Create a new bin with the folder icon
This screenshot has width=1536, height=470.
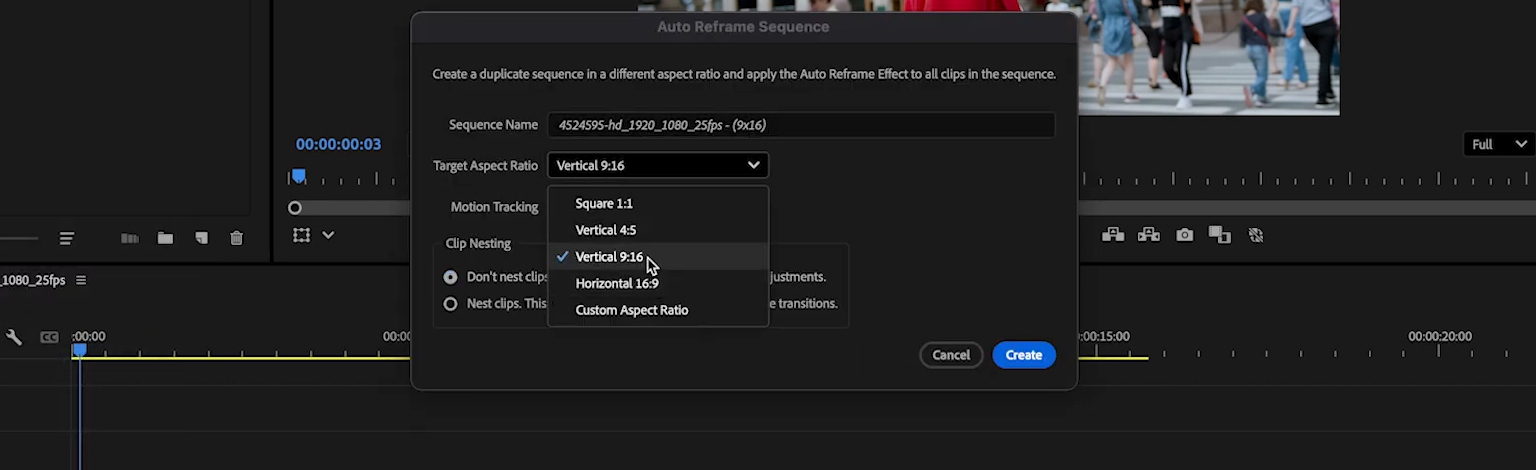165,238
